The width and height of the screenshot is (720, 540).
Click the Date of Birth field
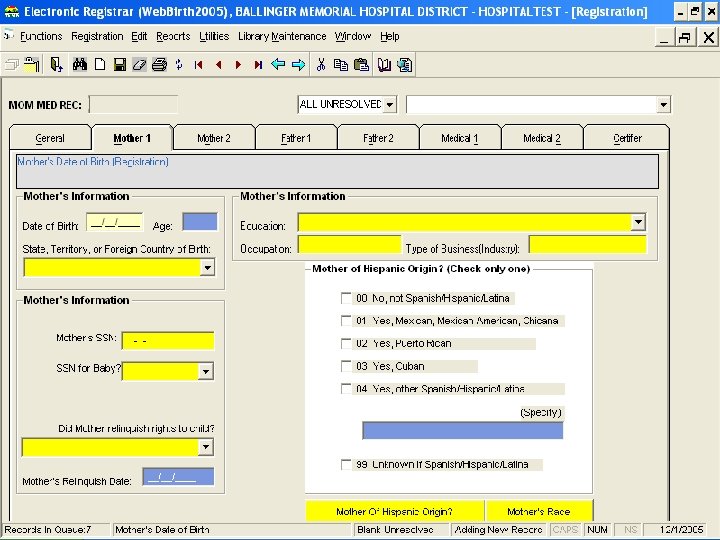[x=115, y=222]
